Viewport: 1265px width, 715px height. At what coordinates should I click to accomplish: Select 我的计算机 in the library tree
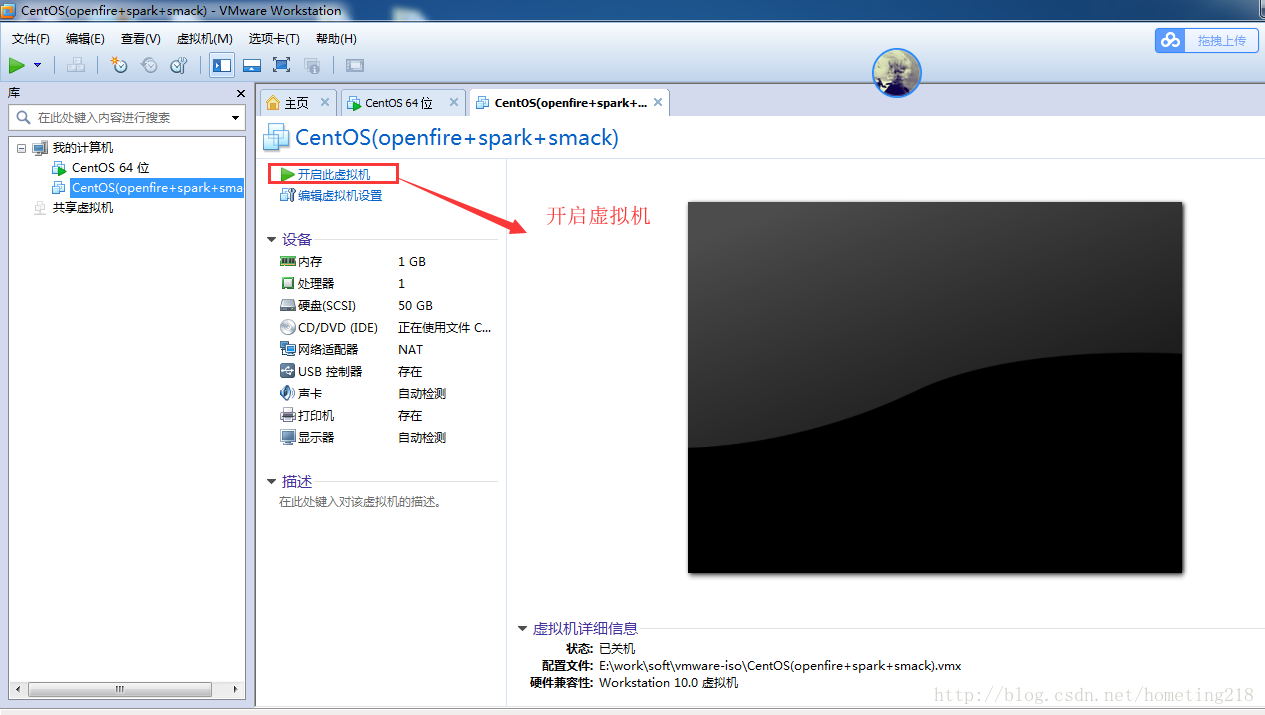click(x=83, y=148)
